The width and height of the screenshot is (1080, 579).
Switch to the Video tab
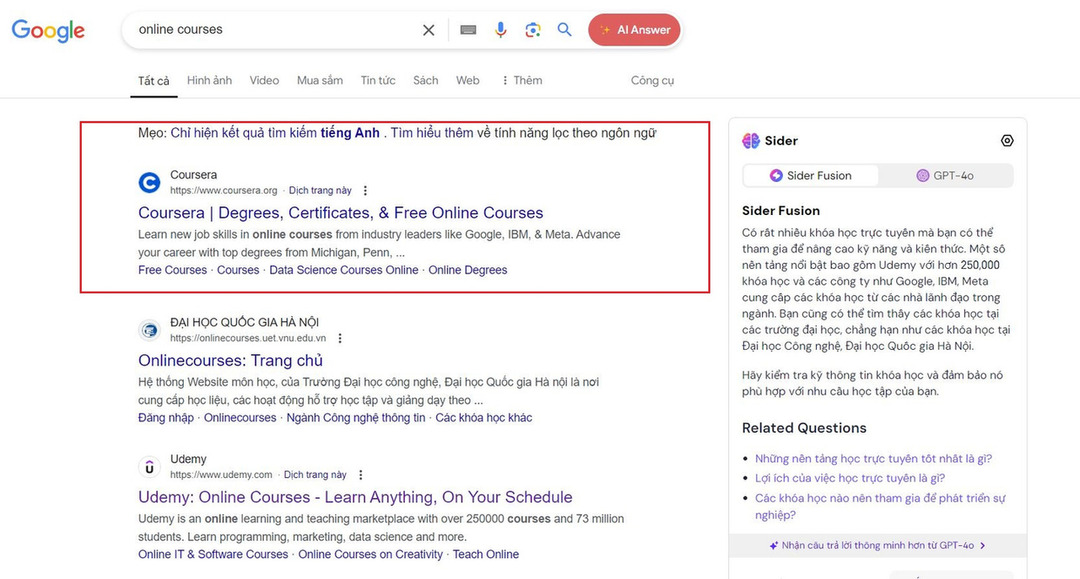point(264,81)
